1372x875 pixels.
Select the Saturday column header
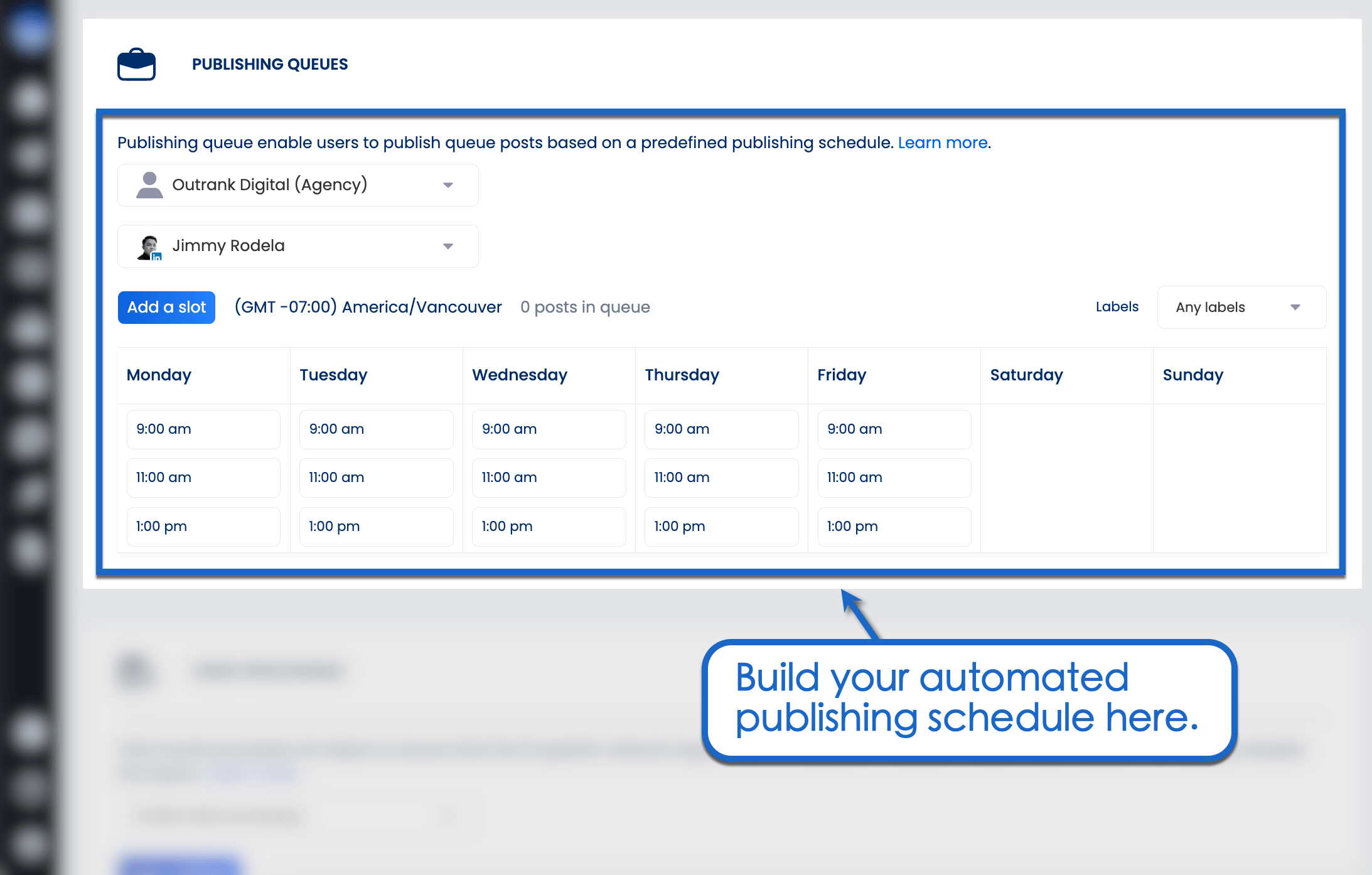(x=1026, y=375)
